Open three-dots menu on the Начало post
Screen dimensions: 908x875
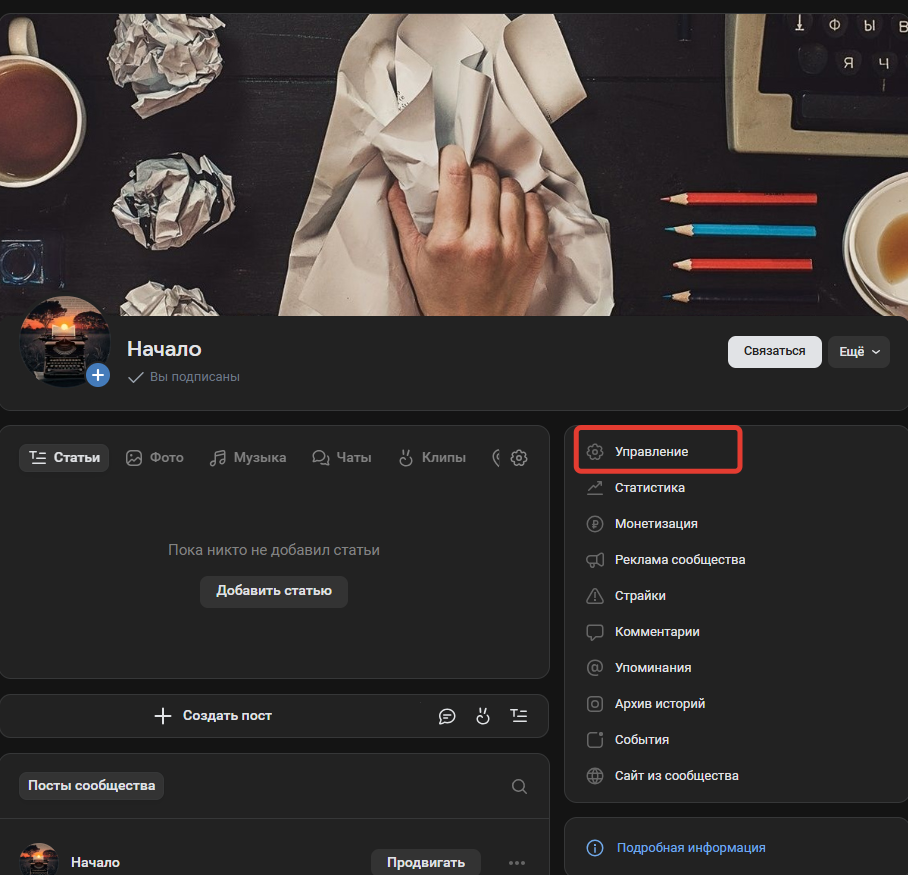click(x=516, y=862)
